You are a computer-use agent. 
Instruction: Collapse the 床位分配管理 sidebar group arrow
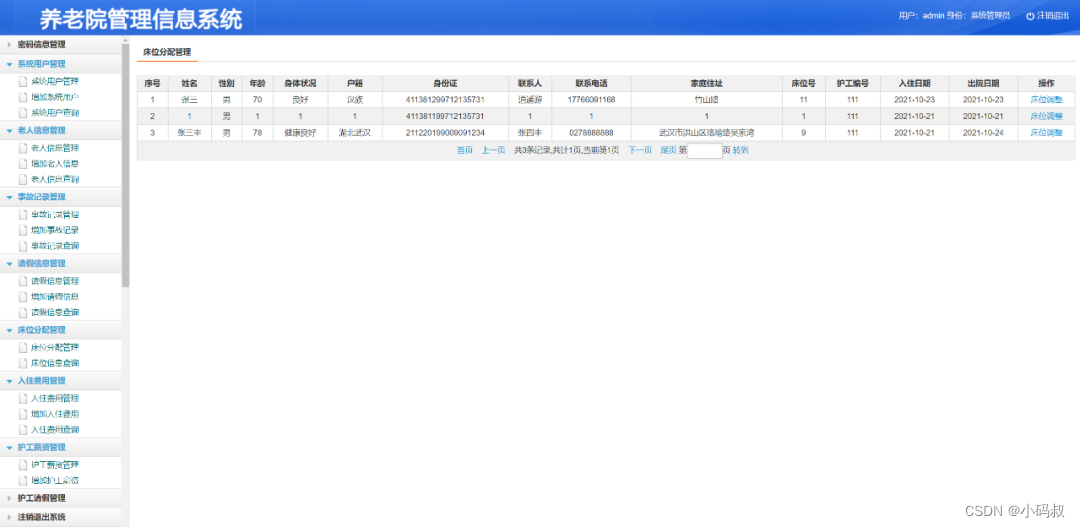point(9,330)
